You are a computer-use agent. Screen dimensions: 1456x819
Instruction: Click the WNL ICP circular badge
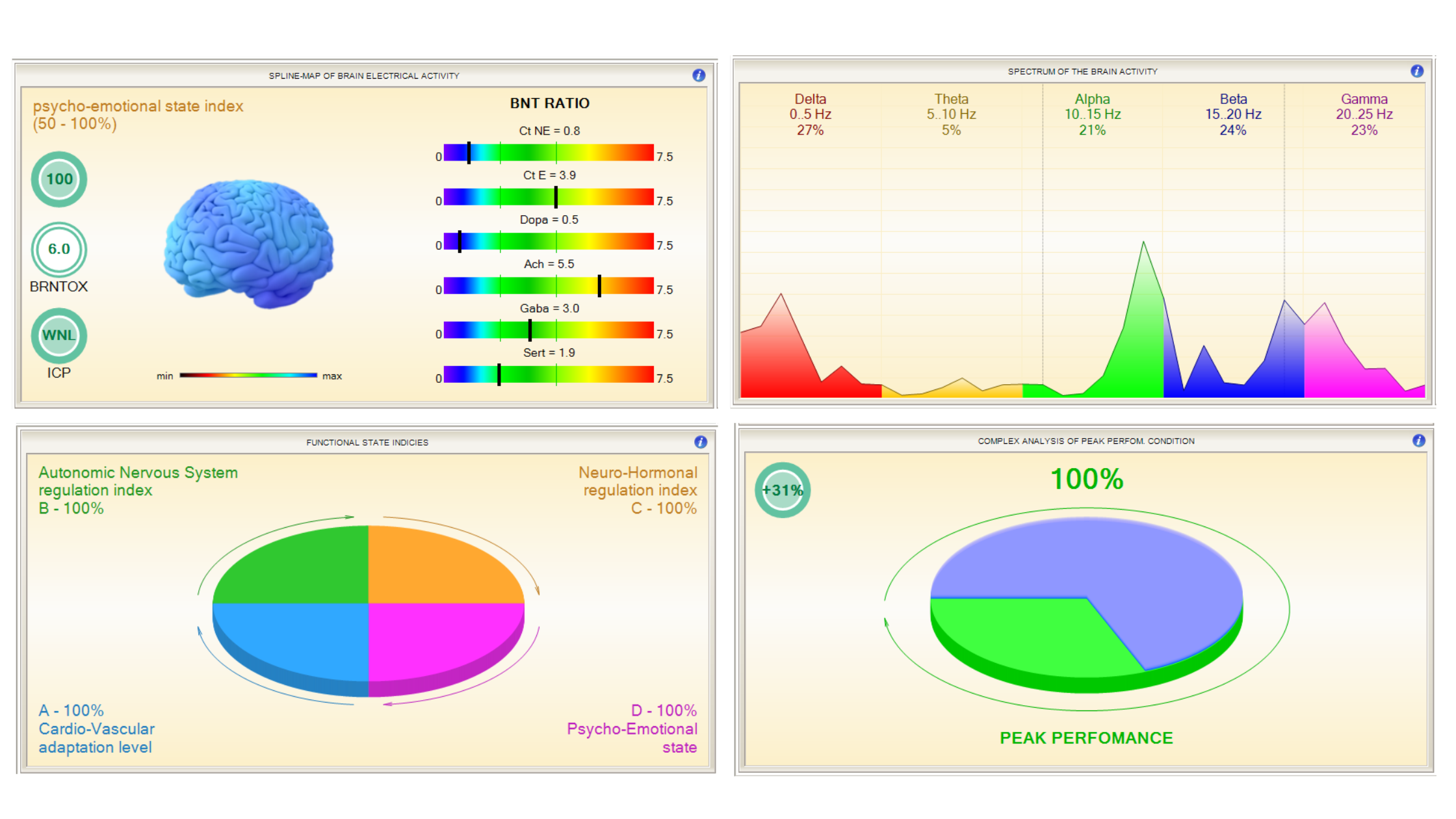[59, 335]
